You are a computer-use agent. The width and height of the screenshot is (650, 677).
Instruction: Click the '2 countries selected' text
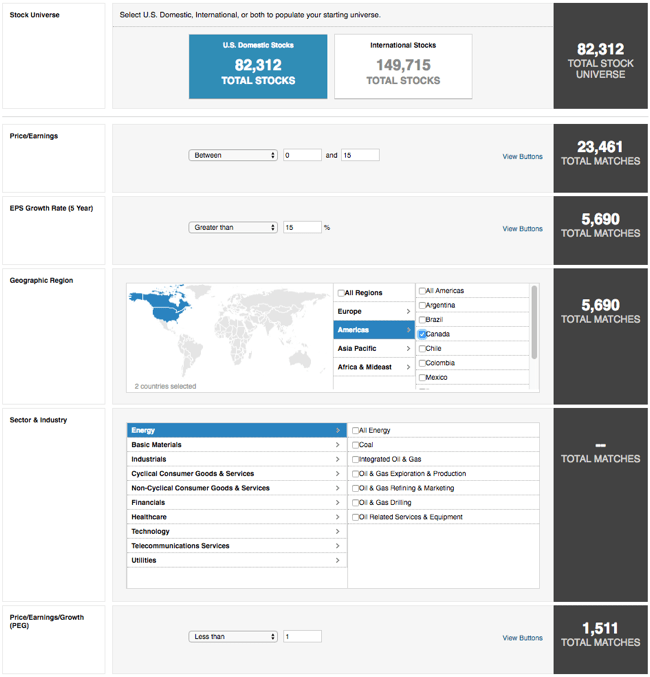tap(165, 386)
